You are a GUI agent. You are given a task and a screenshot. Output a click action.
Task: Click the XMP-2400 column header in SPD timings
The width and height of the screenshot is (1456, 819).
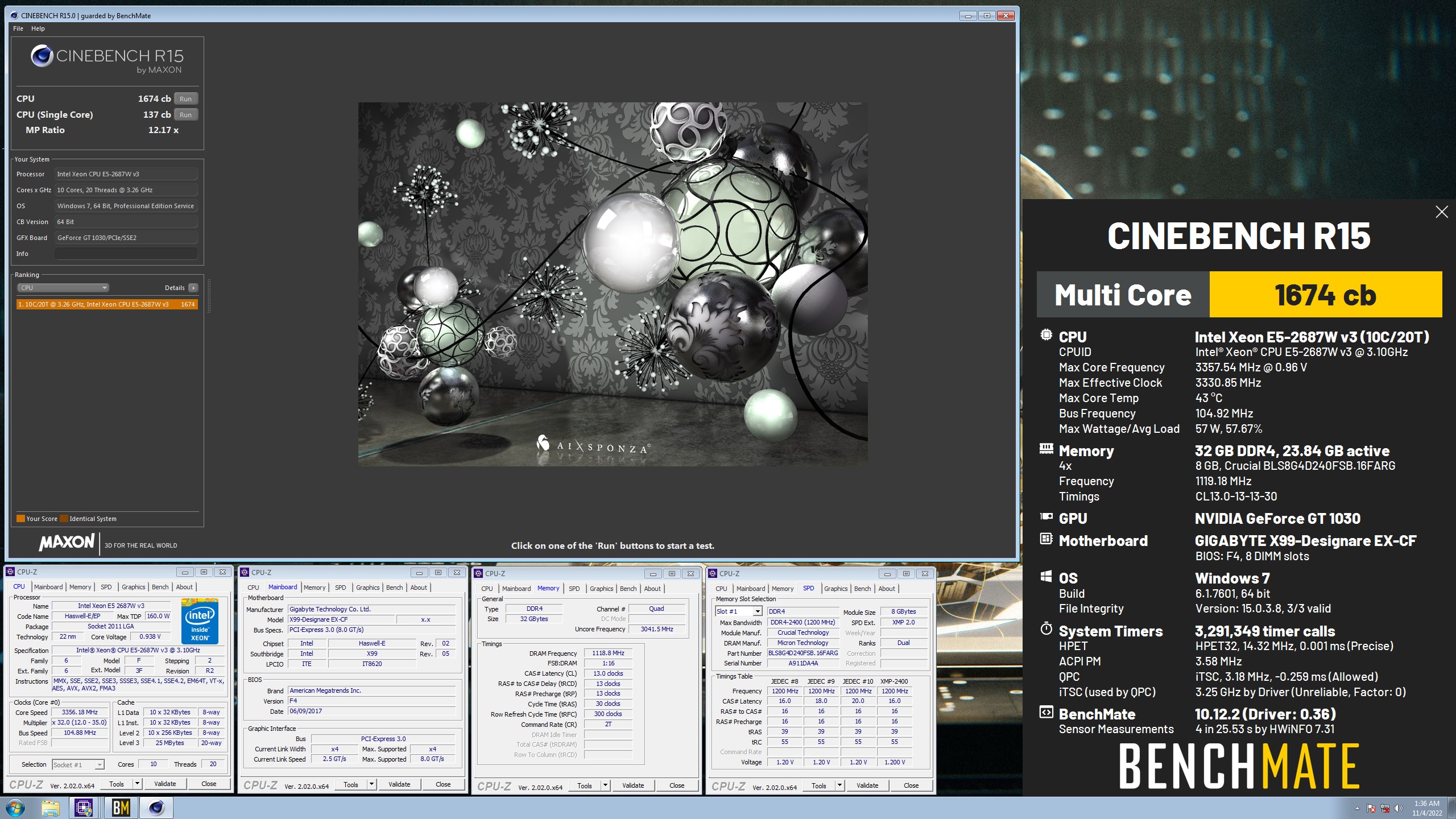pyautogui.click(x=894, y=681)
